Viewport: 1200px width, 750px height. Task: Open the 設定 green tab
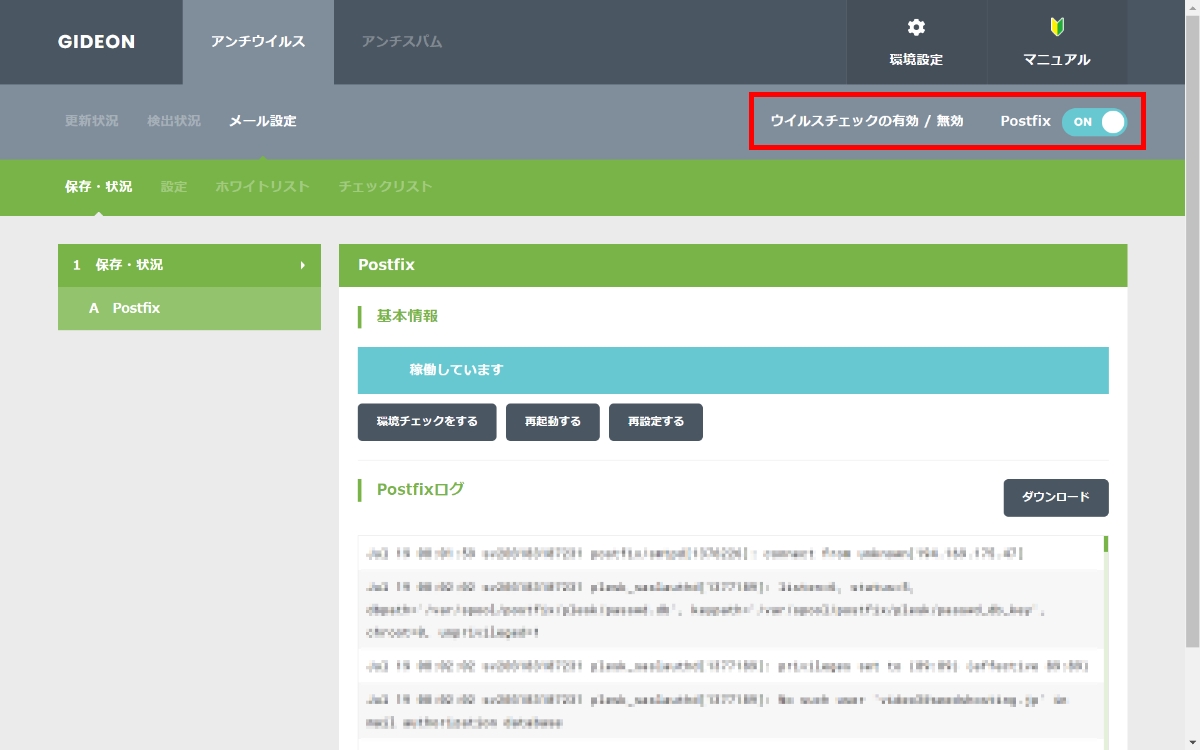pos(174,187)
